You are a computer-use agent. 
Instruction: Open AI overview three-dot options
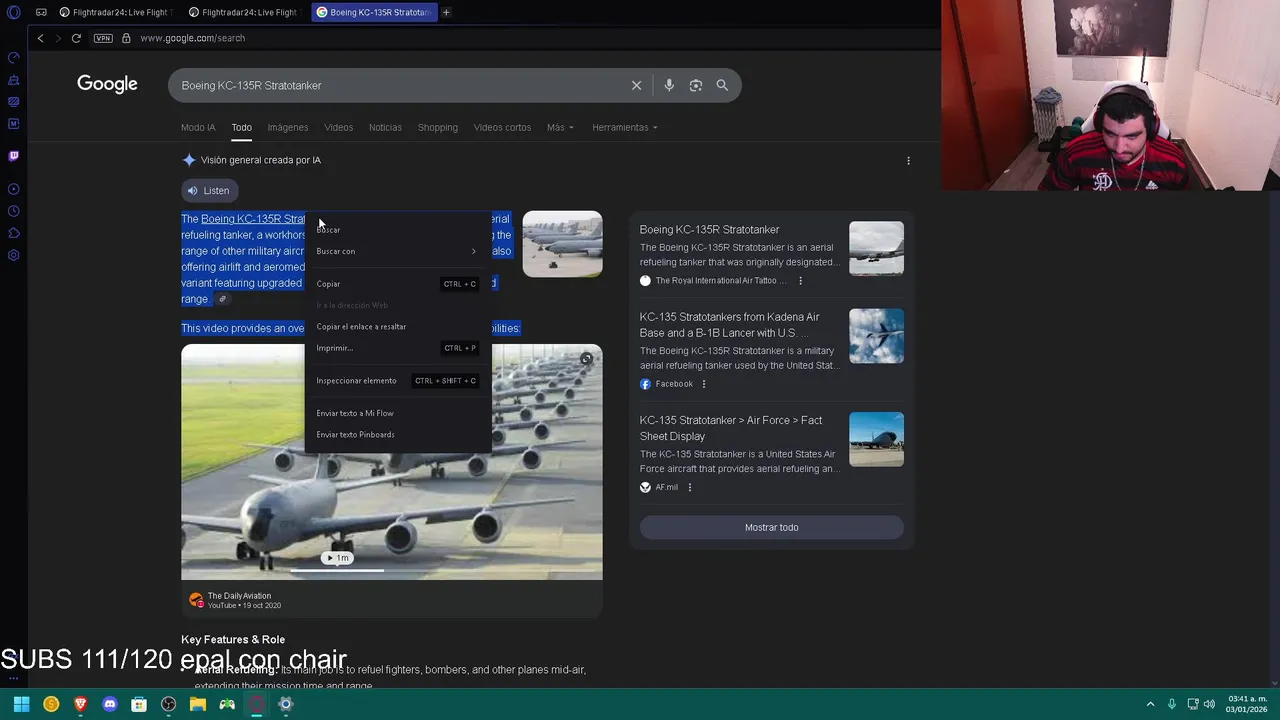click(x=908, y=160)
